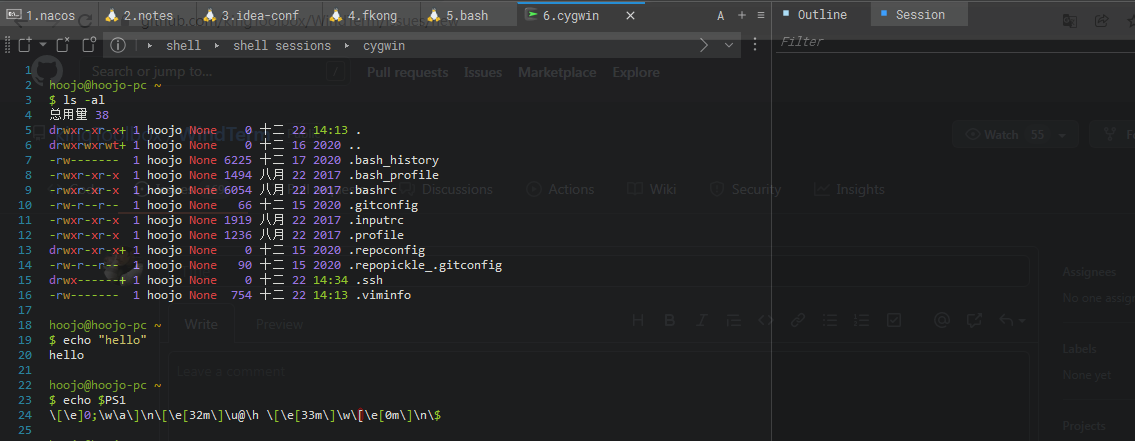Open the dropdown arrow beside the new session icon
Viewport: 1135px width, 441px height.
[42, 45]
